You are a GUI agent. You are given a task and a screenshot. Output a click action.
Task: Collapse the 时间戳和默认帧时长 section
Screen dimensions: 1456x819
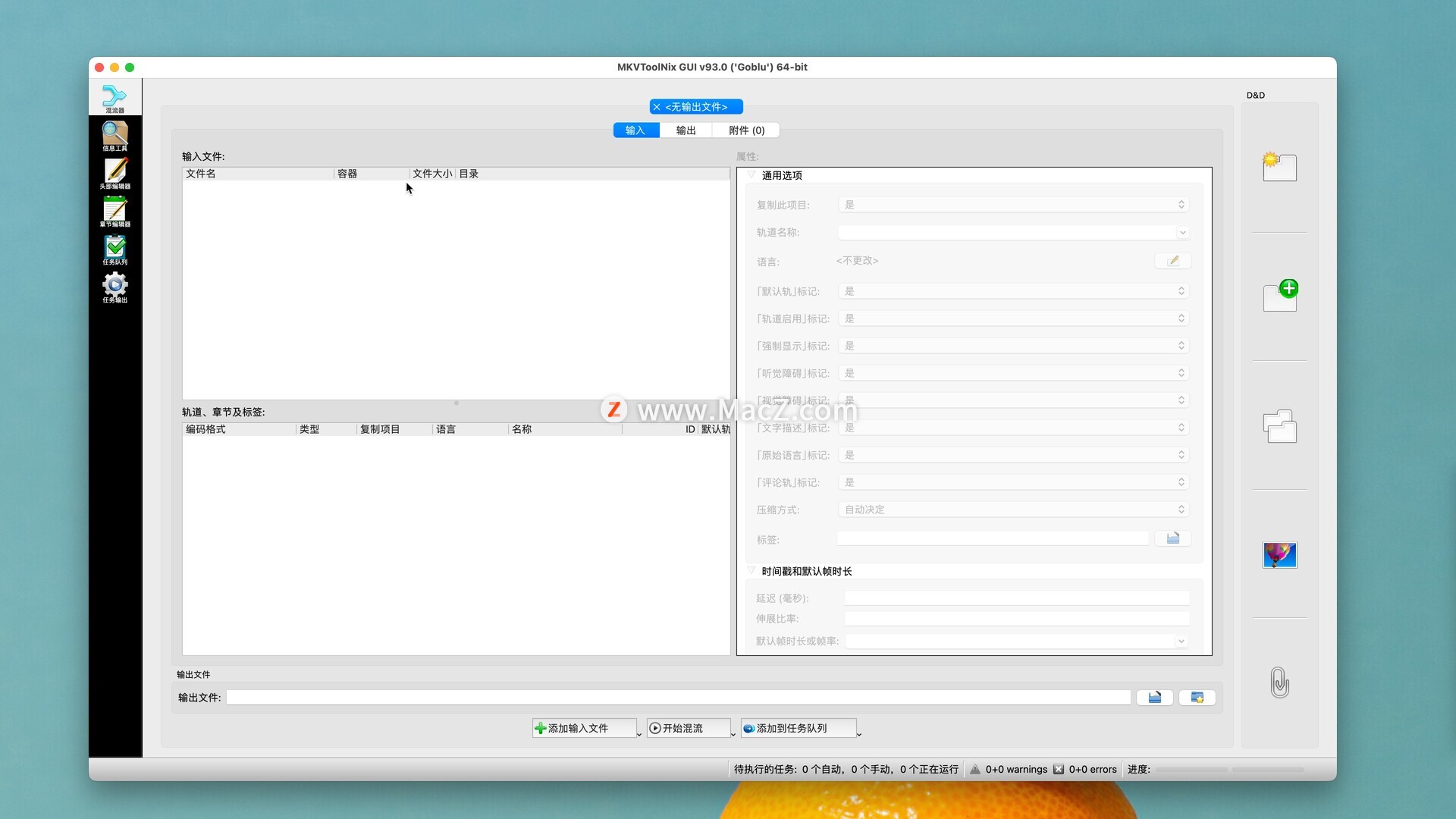click(x=752, y=571)
